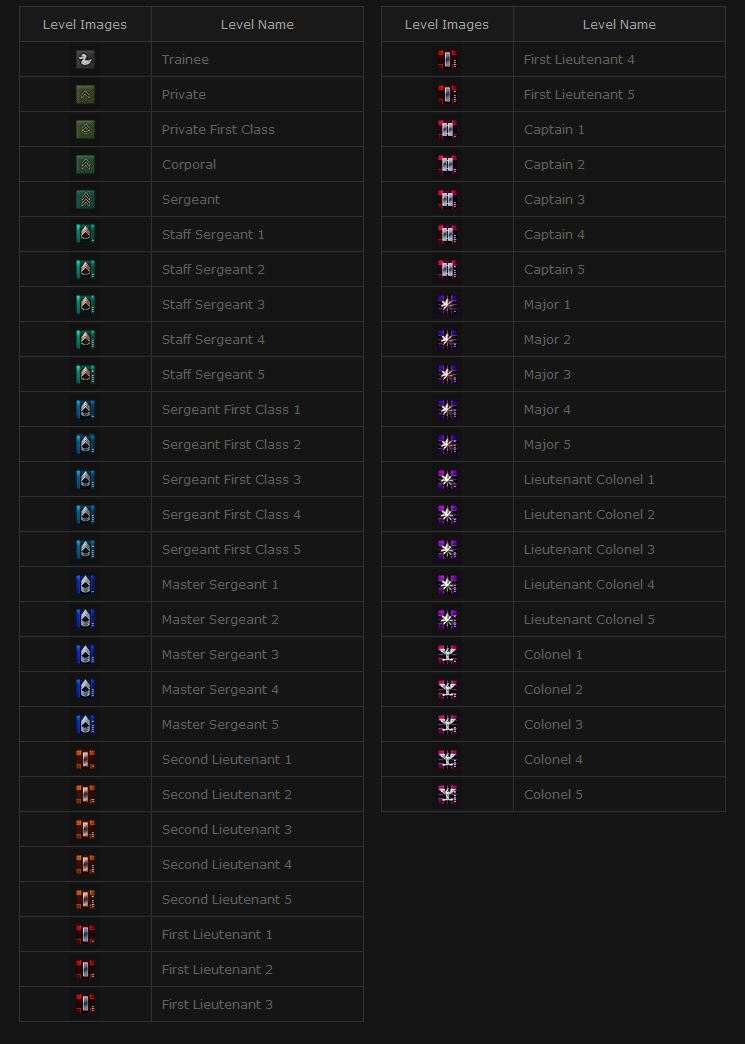746x1044 pixels.
Task: Click the Major 3 star icon
Action: 447,375
